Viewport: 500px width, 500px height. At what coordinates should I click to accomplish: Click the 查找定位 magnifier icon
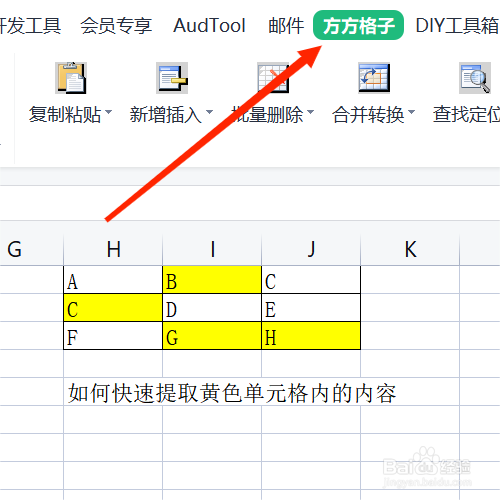pos(475,78)
